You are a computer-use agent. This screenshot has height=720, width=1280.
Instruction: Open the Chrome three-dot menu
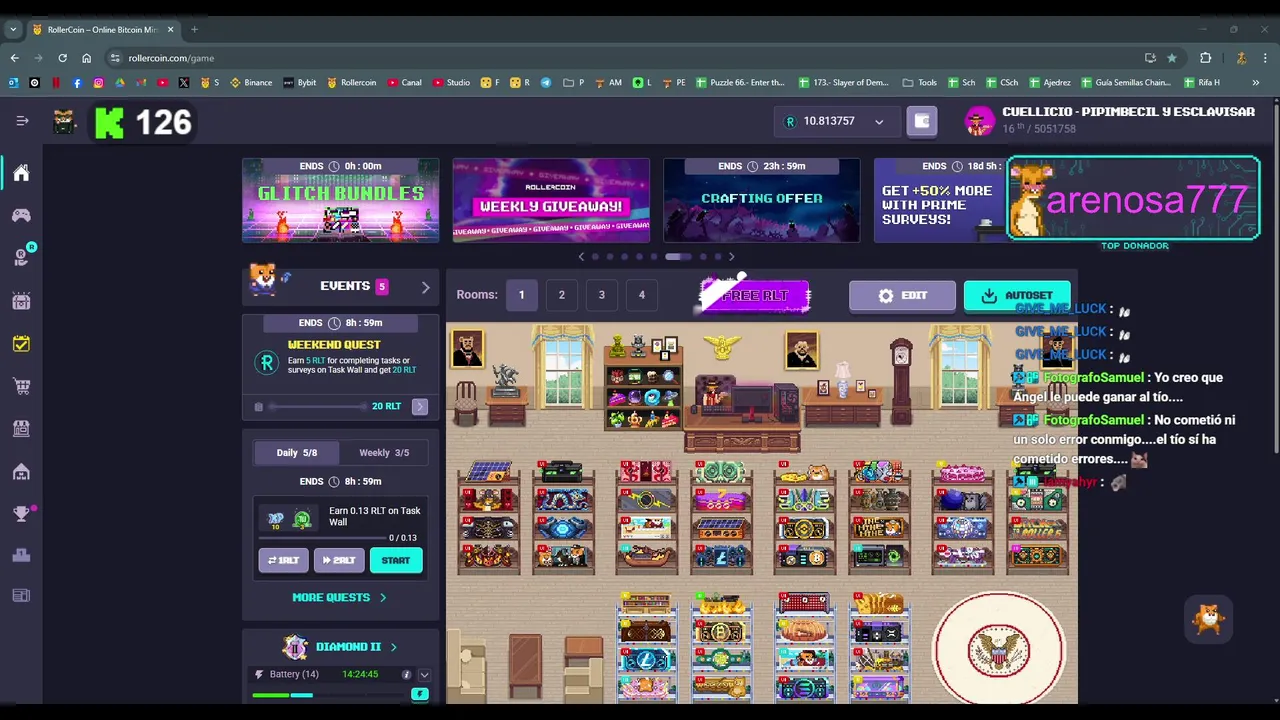(1264, 58)
